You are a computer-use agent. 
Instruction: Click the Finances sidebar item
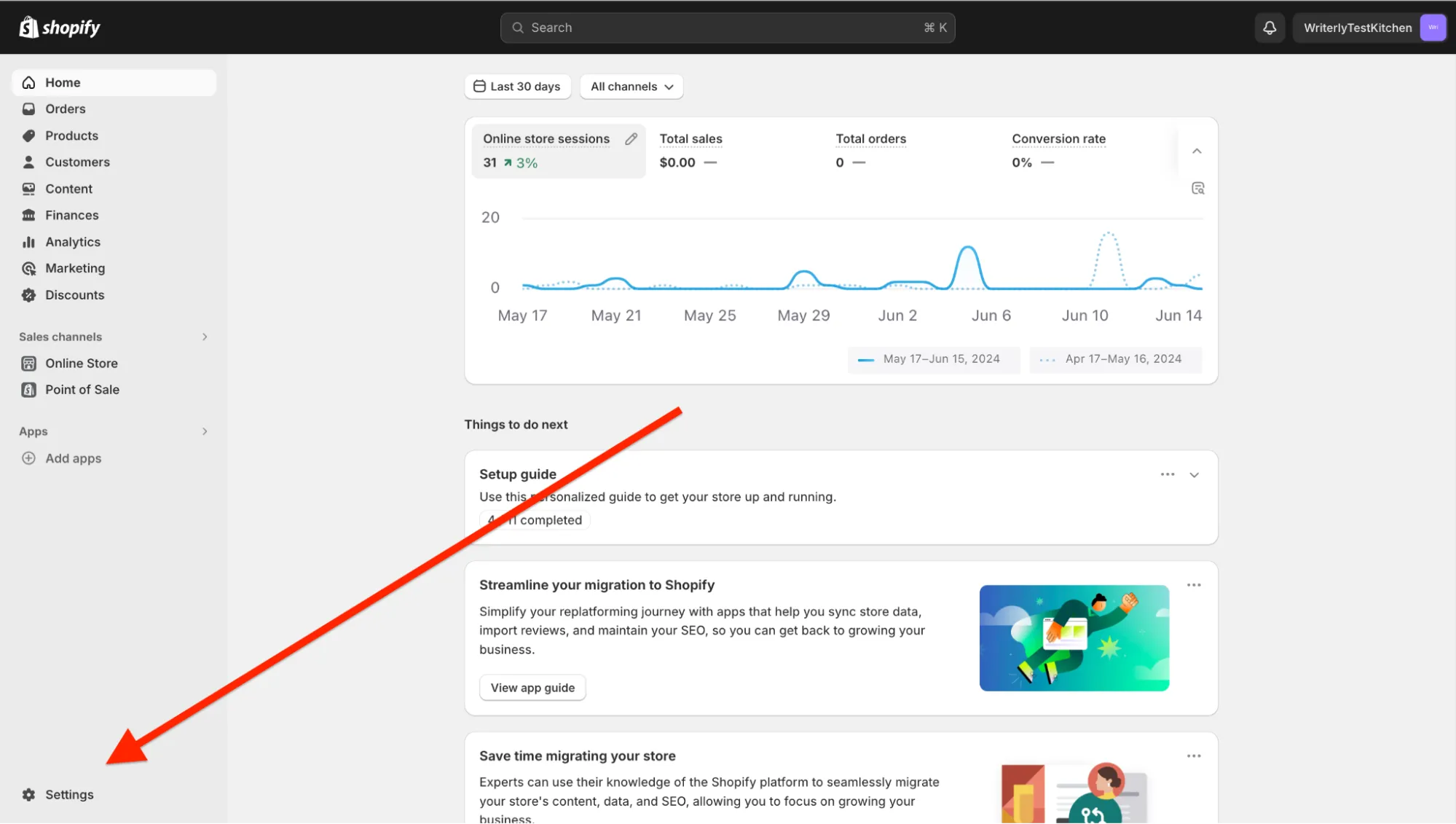coord(114,215)
